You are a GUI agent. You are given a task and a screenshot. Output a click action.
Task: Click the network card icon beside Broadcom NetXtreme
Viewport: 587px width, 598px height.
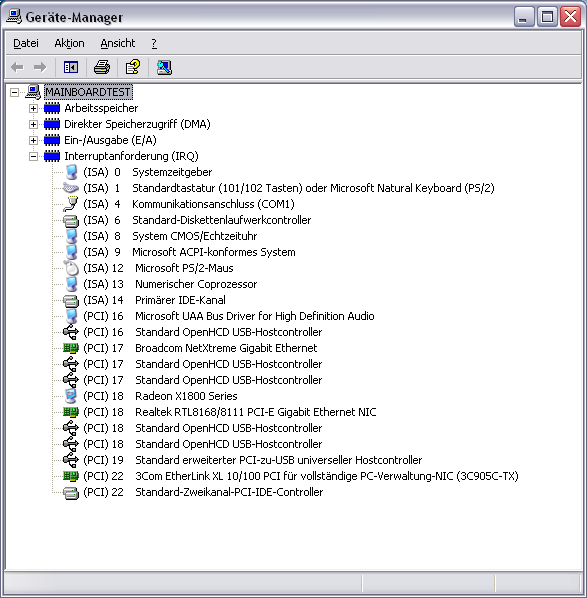(x=71, y=348)
